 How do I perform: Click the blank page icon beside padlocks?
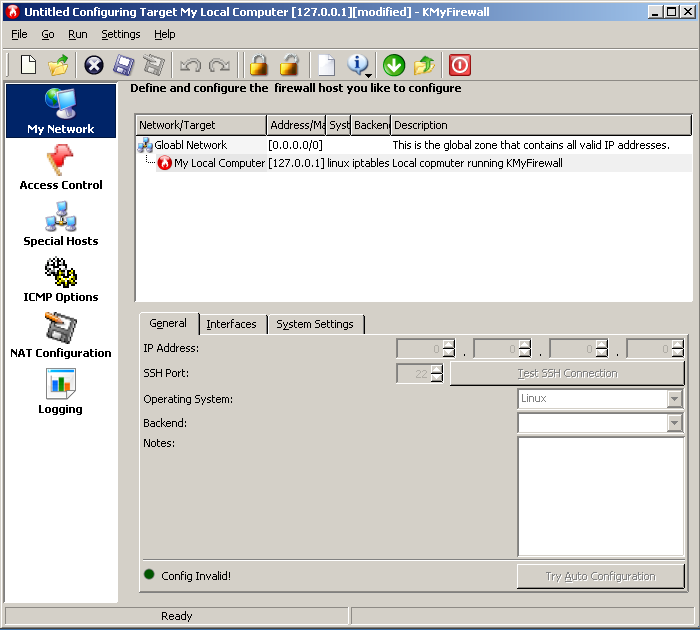tap(327, 65)
